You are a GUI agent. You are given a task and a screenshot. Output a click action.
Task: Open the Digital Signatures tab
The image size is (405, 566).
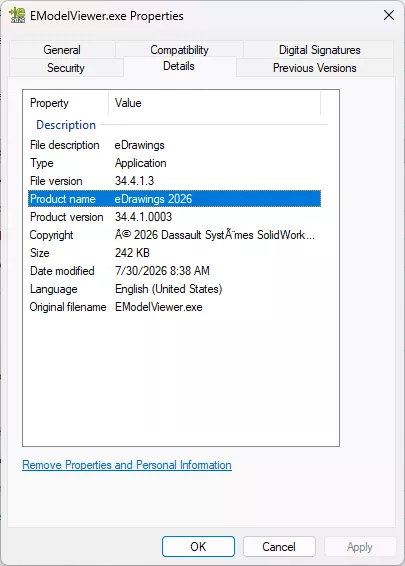click(x=319, y=50)
